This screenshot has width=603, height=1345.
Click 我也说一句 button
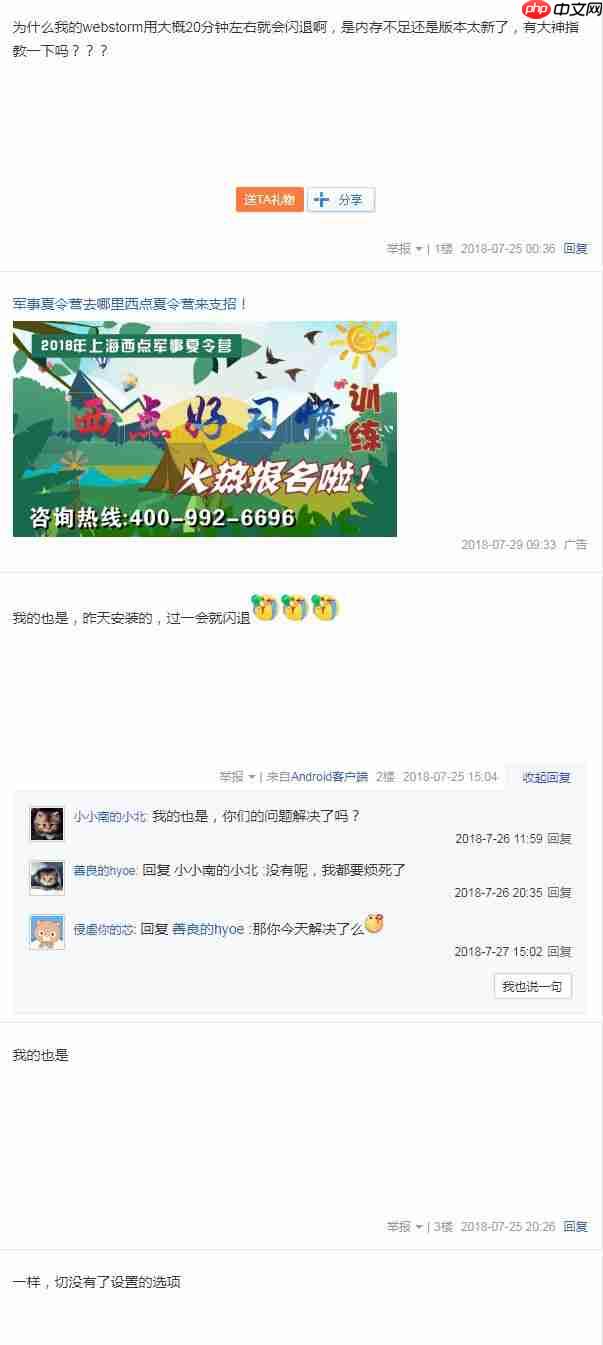click(x=532, y=986)
